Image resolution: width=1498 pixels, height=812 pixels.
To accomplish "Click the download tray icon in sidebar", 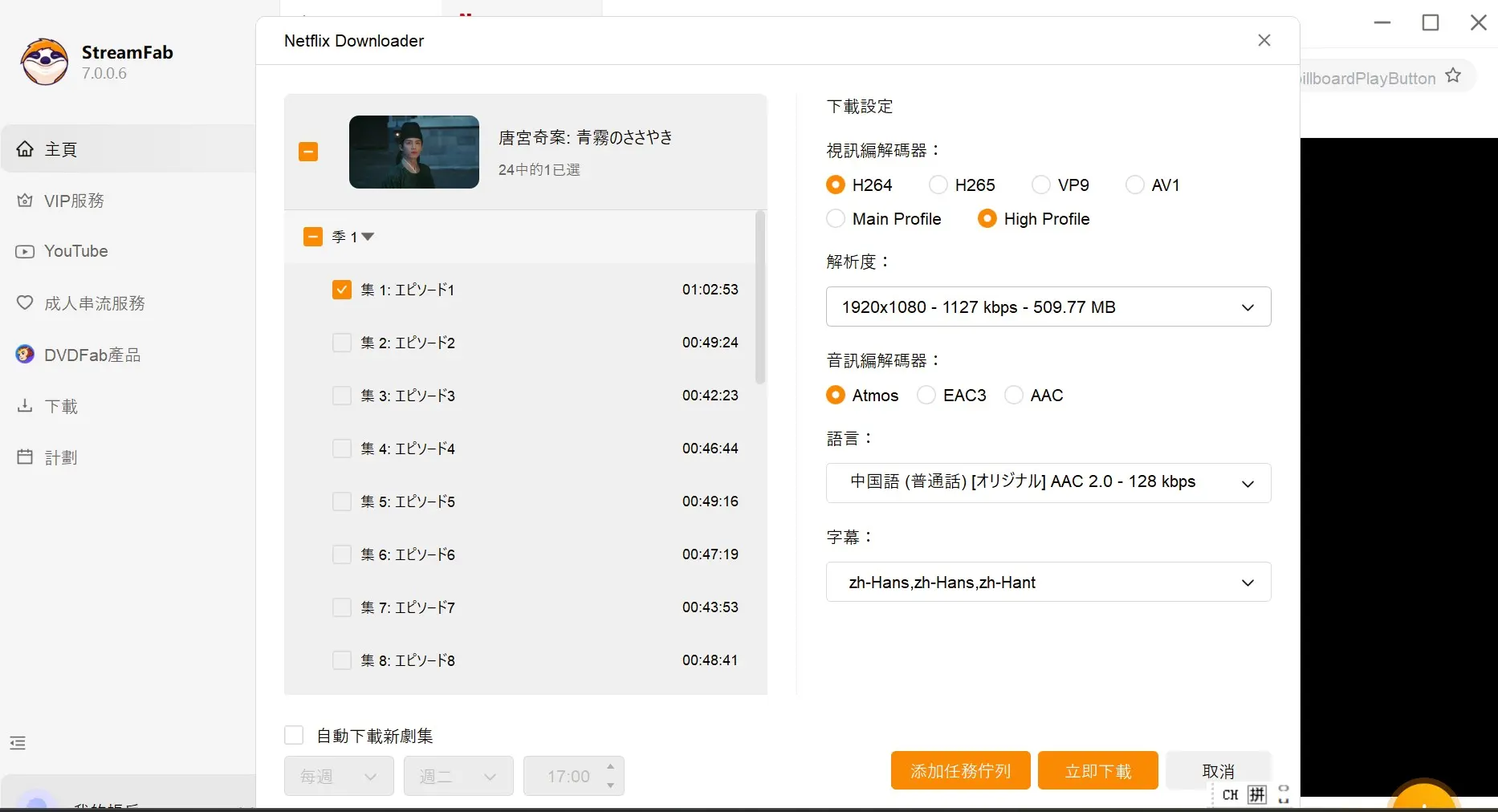I will tap(25, 405).
